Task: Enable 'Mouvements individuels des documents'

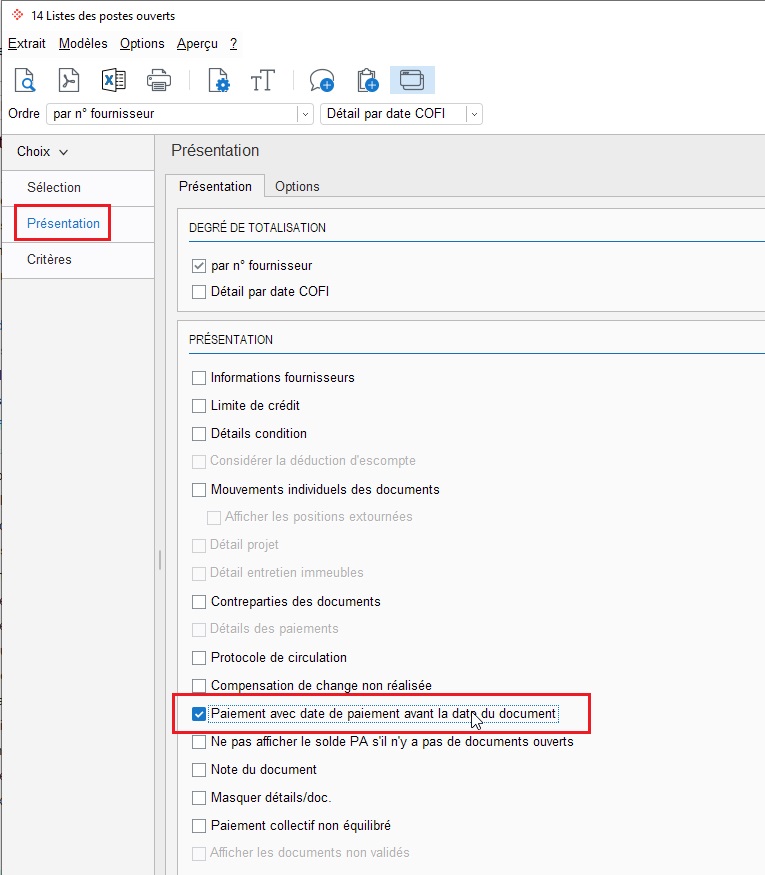Action: point(199,490)
